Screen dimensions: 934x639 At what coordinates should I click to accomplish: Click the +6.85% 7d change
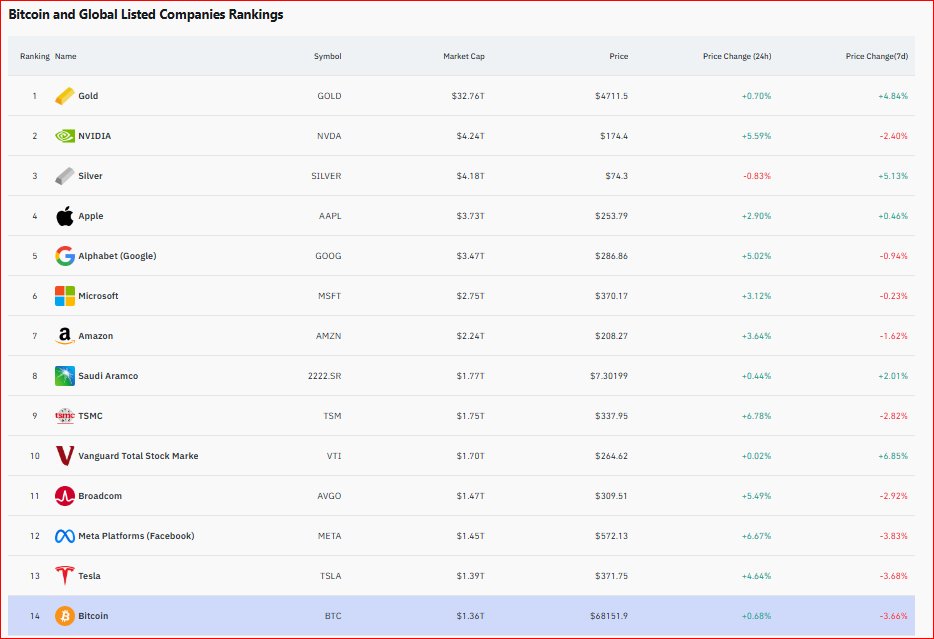pyautogui.click(x=893, y=456)
